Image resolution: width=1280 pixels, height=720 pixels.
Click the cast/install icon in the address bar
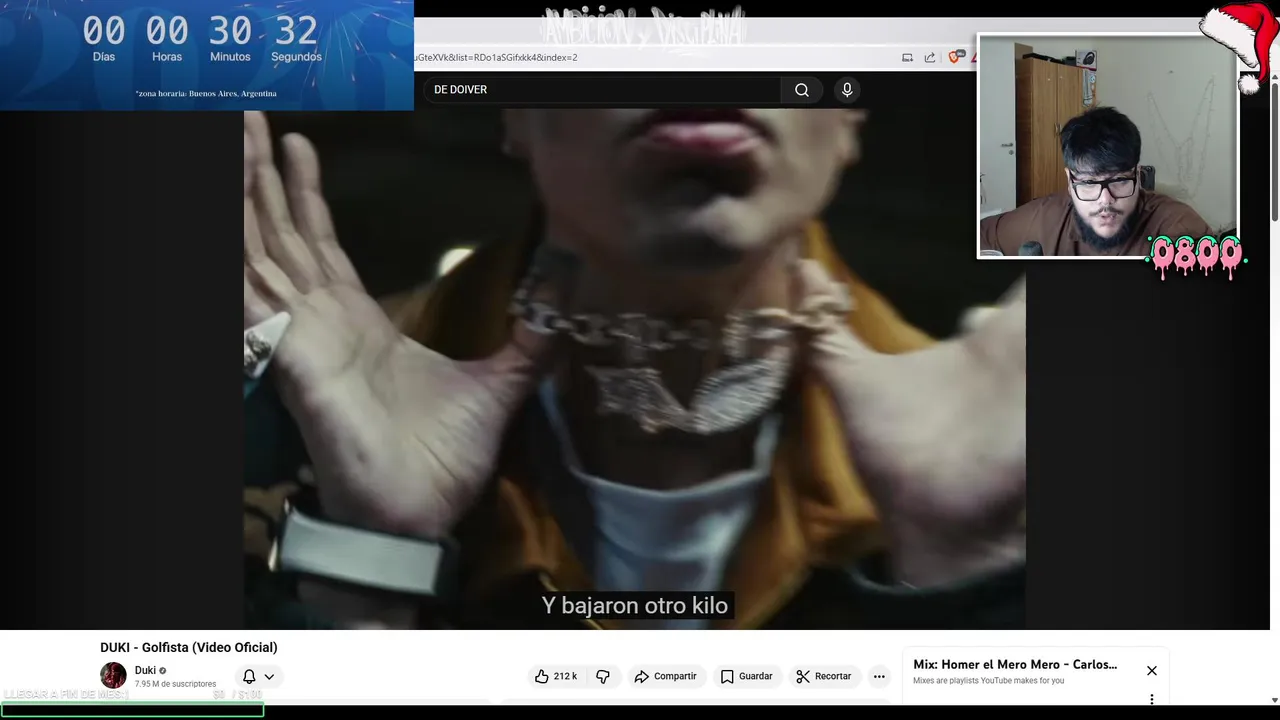907,57
